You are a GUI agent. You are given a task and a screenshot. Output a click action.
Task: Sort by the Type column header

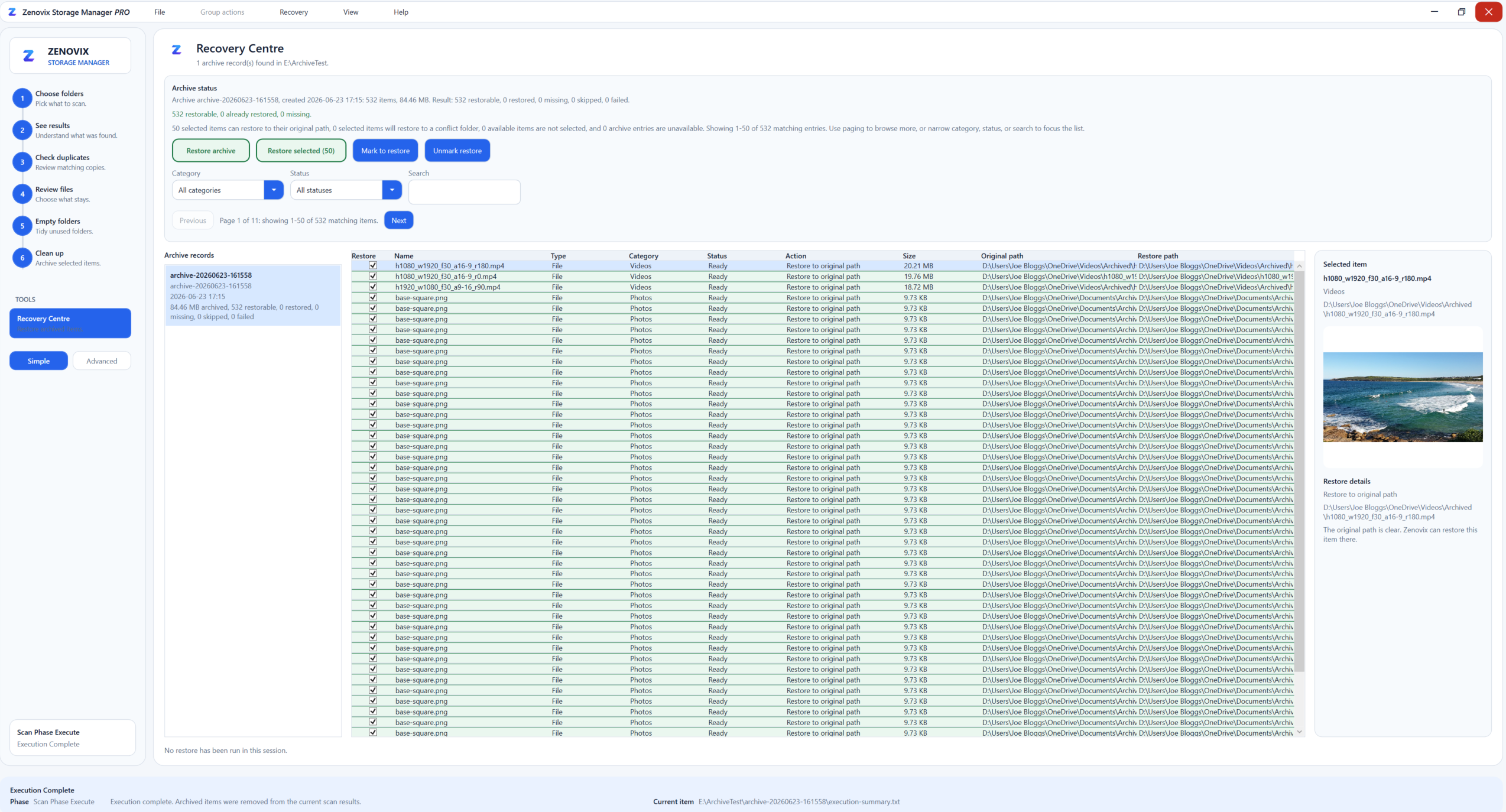click(558, 255)
